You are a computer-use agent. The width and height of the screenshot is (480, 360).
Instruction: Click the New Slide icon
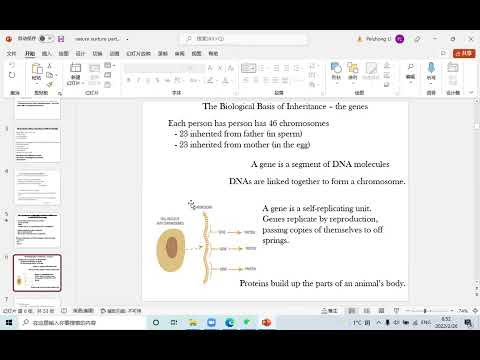76,68
